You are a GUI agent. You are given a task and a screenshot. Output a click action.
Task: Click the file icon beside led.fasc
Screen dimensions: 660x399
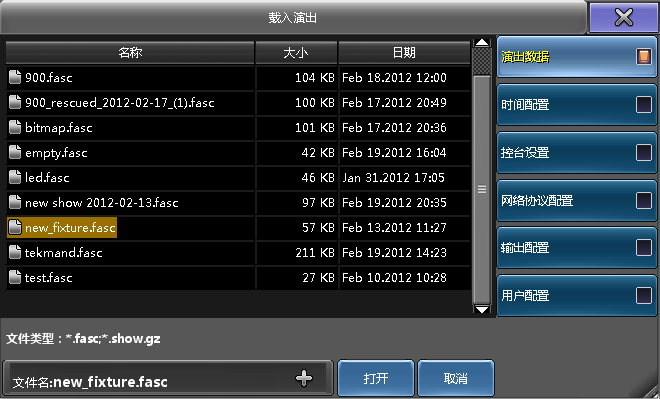pos(15,177)
